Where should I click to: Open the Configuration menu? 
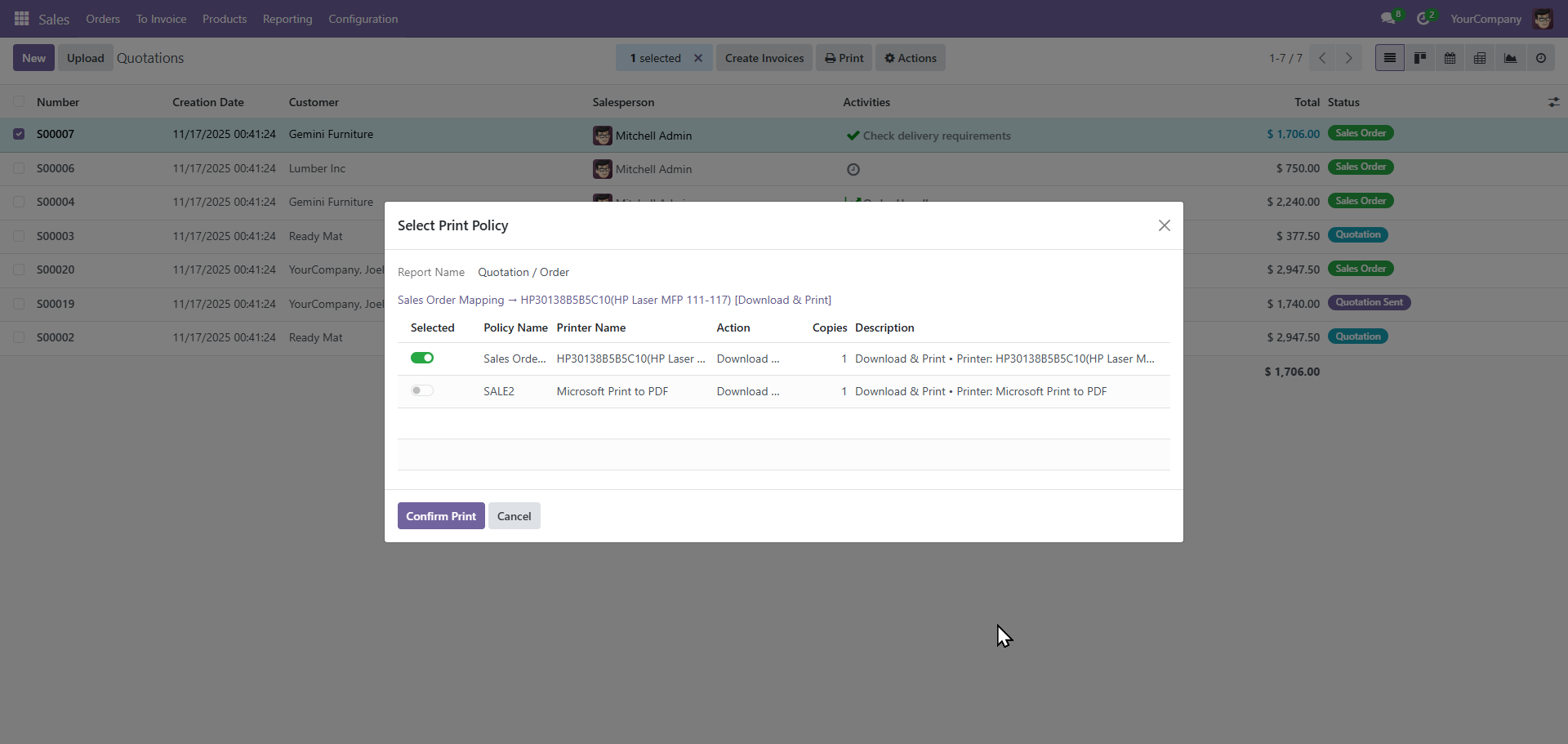(x=363, y=19)
